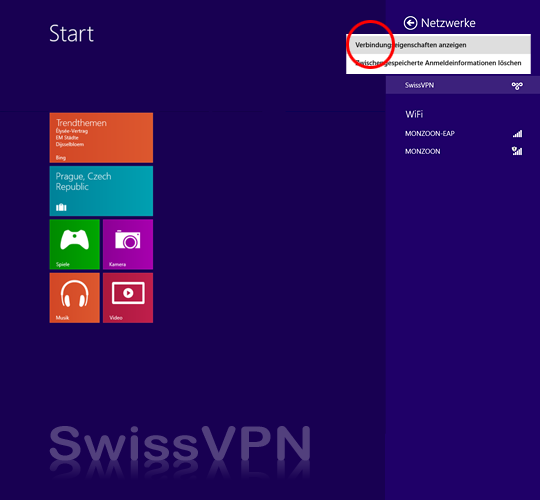Image resolution: width=540 pixels, height=500 pixels.
Task: Open the Kamera tile
Action: tap(128, 244)
